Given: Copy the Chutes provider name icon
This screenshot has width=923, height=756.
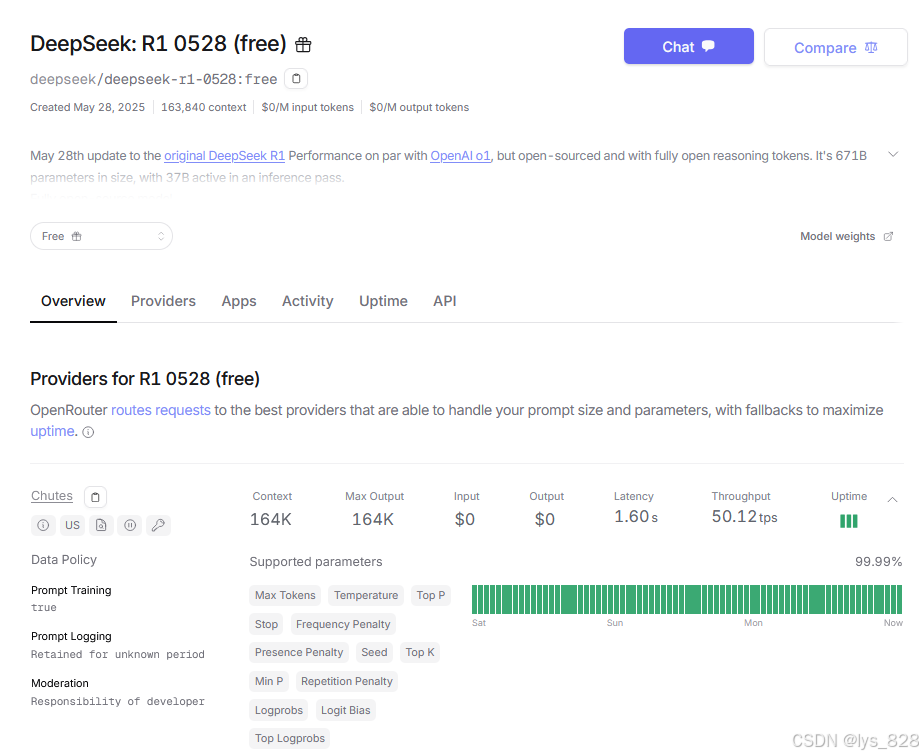Looking at the screenshot, I should [95, 497].
